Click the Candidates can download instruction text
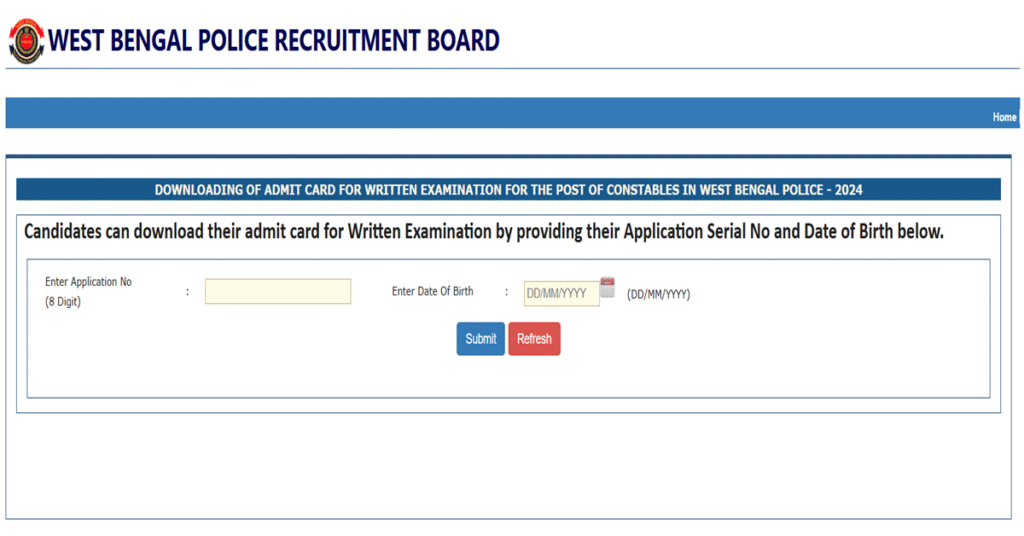 tap(484, 232)
